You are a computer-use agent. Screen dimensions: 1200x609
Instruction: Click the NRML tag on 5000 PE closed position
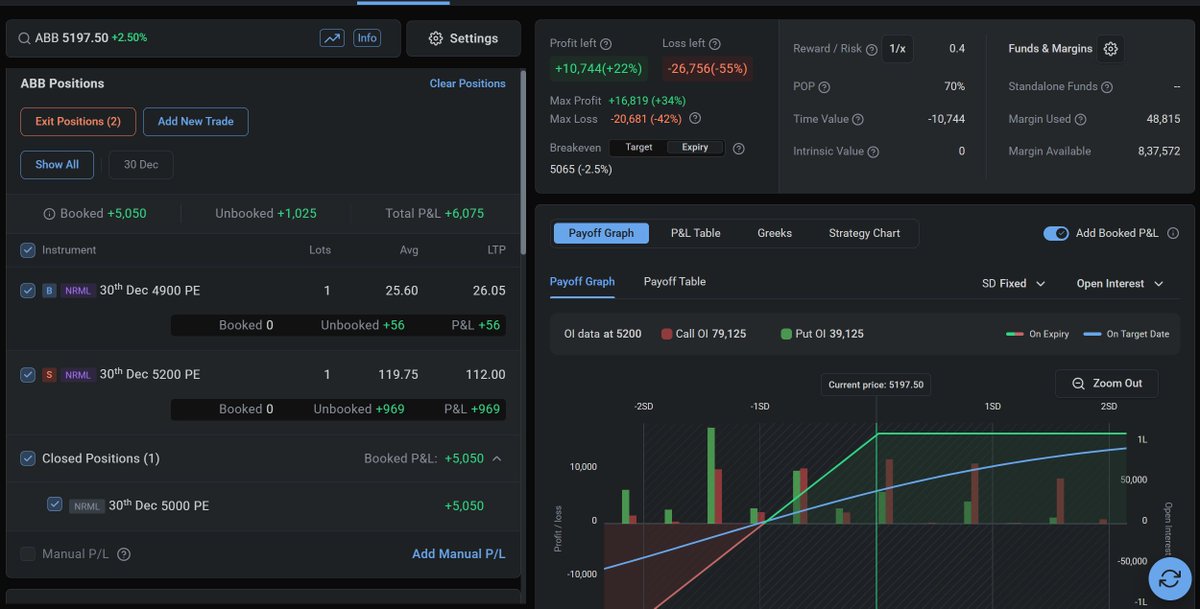pos(86,506)
